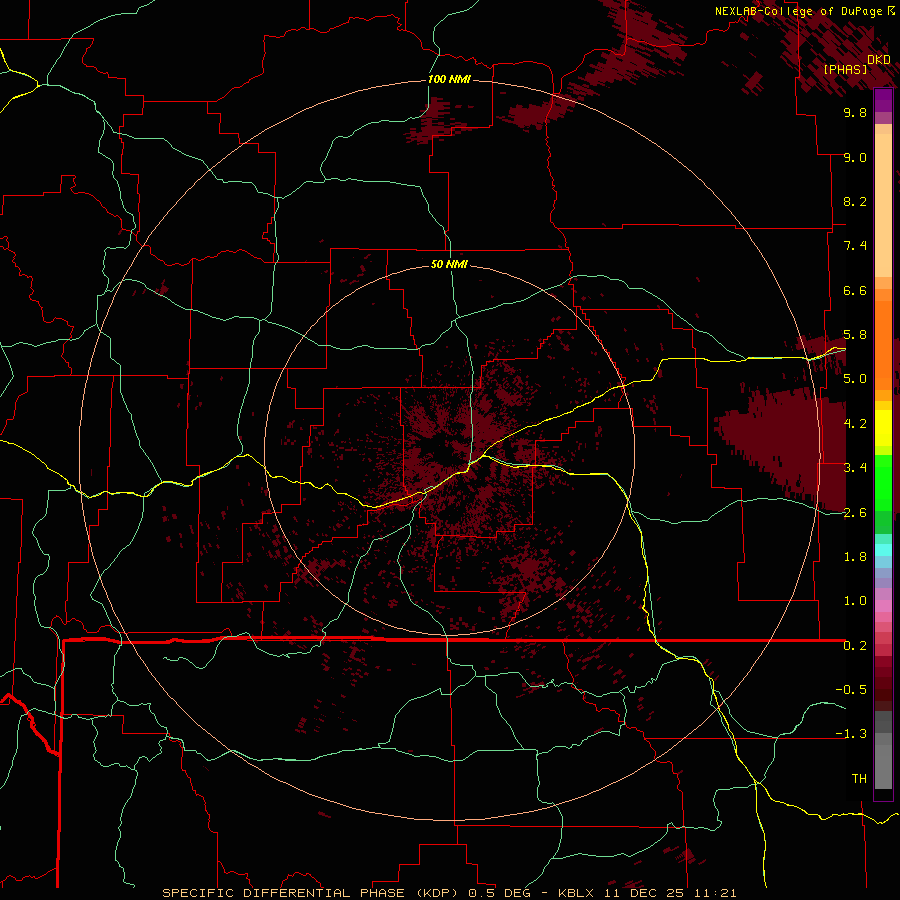Click the 0.2 value on the color scale

[x=855, y=646]
